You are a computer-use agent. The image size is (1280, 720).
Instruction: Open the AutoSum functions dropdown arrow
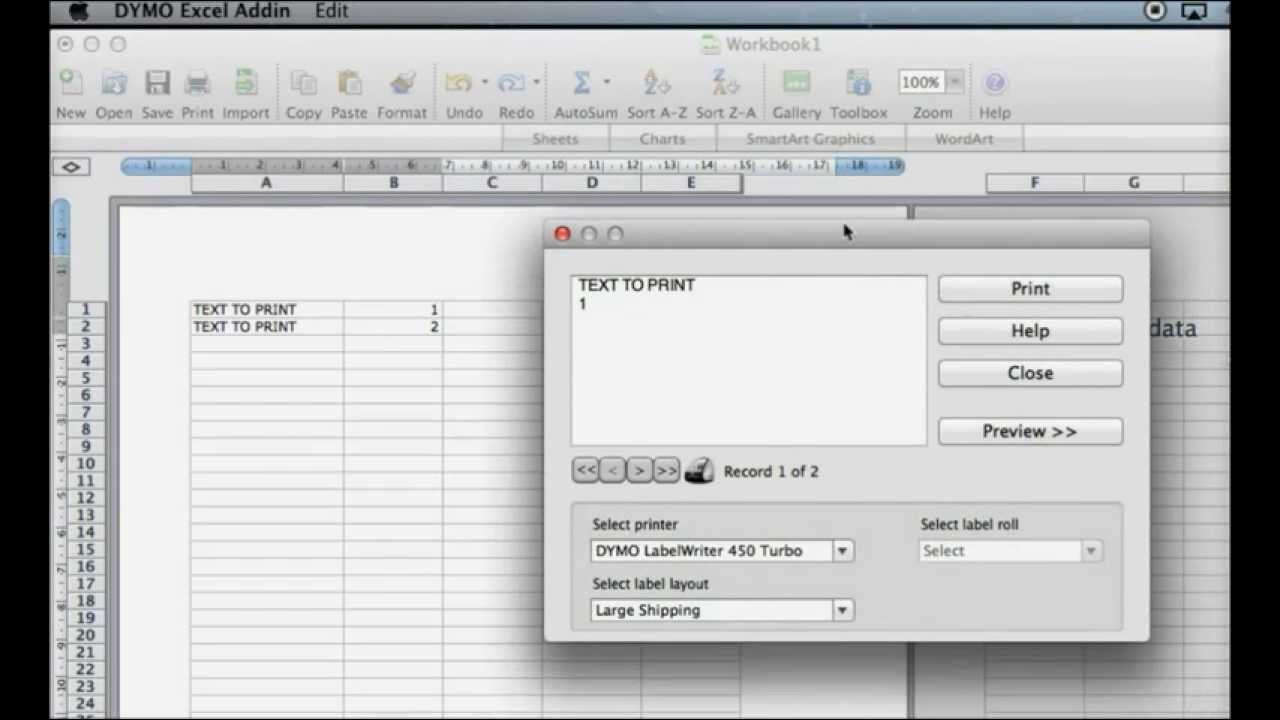point(606,82)
